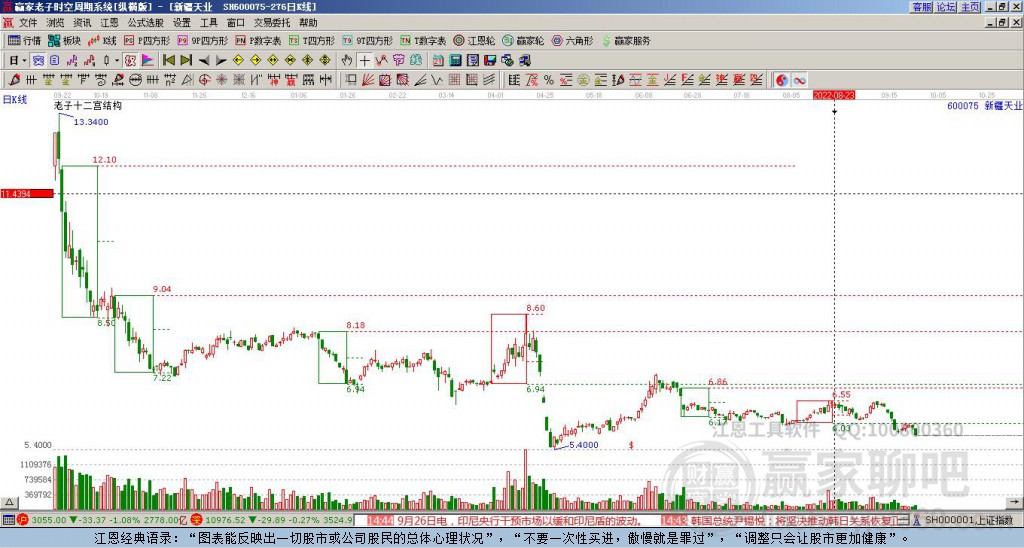
Task: Click the 11.4394 price marker
Action: (x=27, y=193)
